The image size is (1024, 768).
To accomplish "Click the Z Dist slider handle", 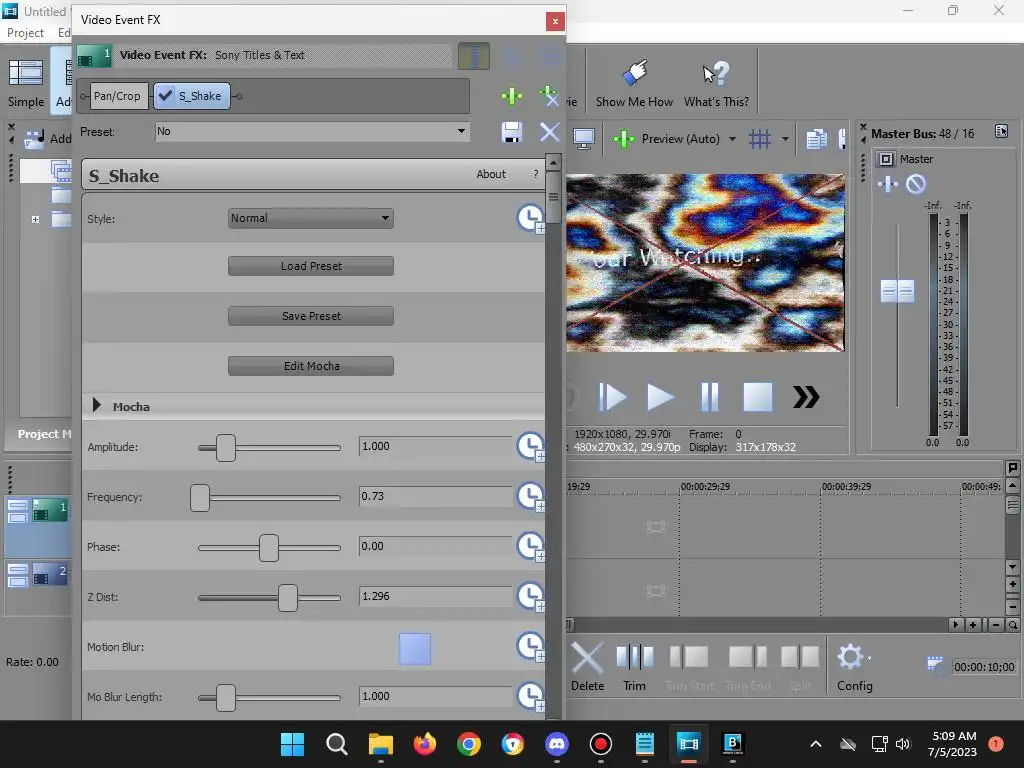I will [288, 598].
